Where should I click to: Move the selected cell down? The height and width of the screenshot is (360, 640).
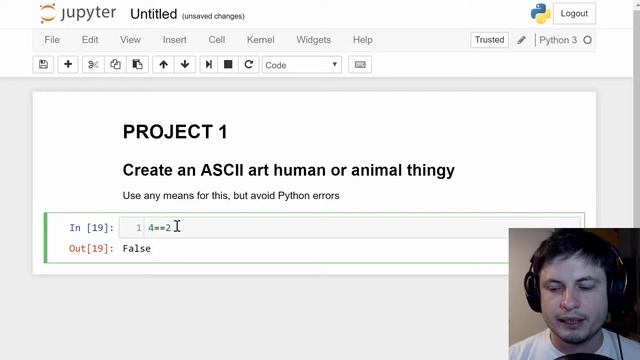(185, 64)
